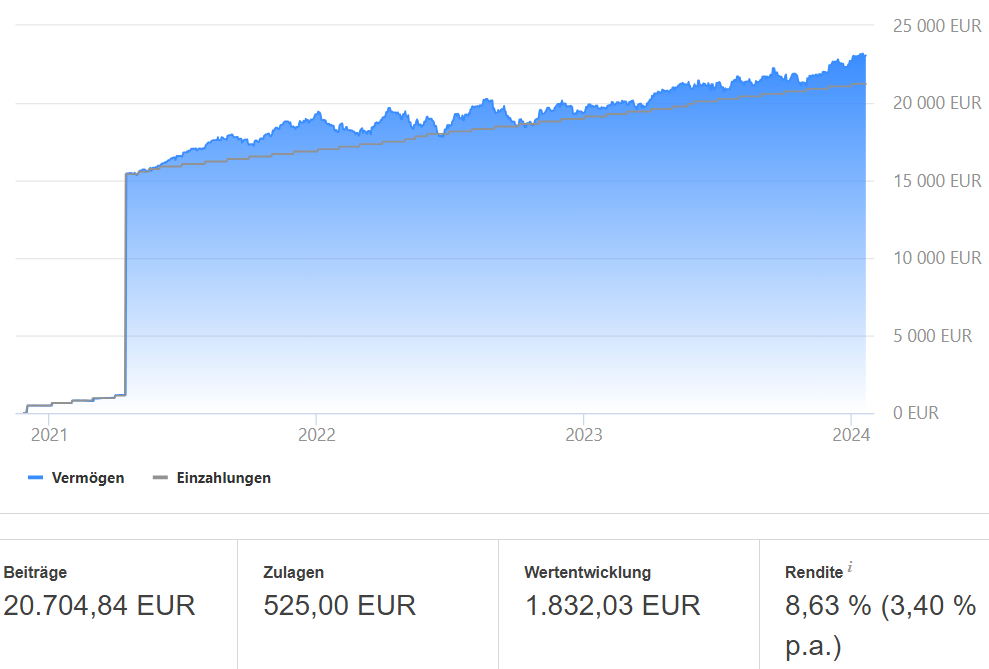The width and height of the screenshot is (989, 669).
Task: Select the 15 000 EUR axis label
Action: click(x=937, y=181)
